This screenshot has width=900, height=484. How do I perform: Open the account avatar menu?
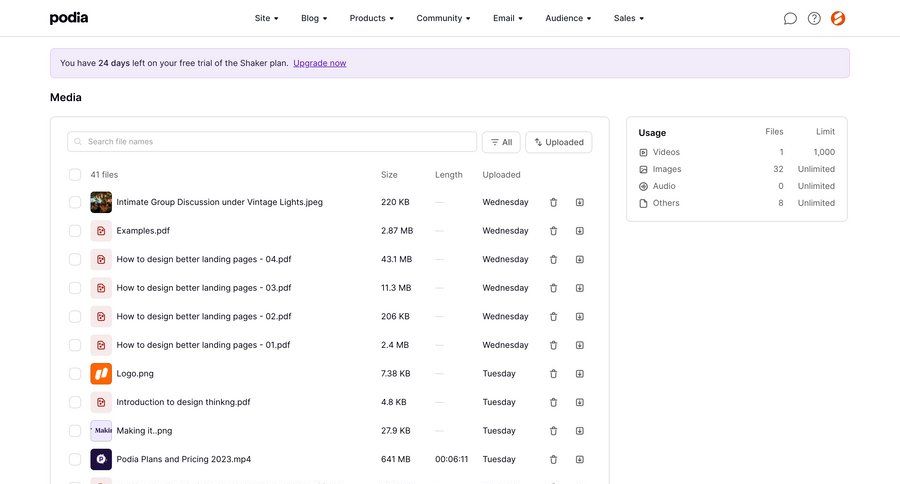click(x=838, y=18)
